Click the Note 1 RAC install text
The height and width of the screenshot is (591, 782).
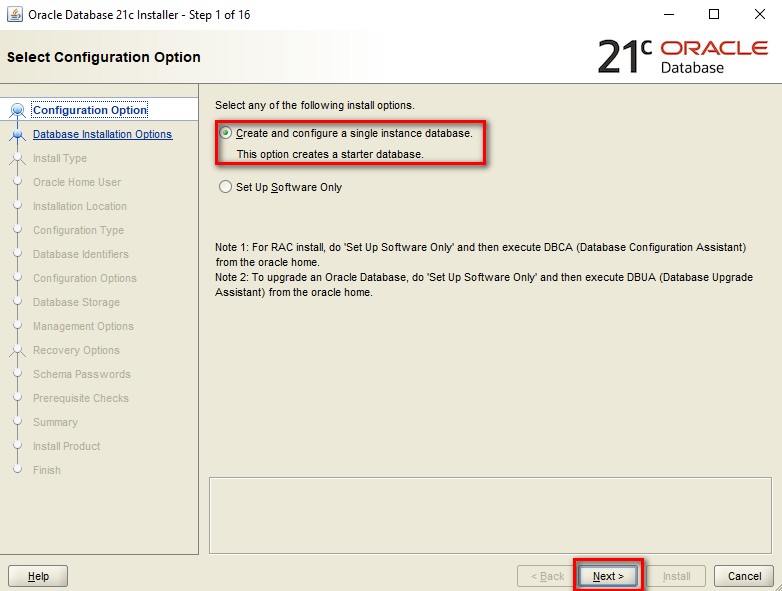[x=480, y=254]
